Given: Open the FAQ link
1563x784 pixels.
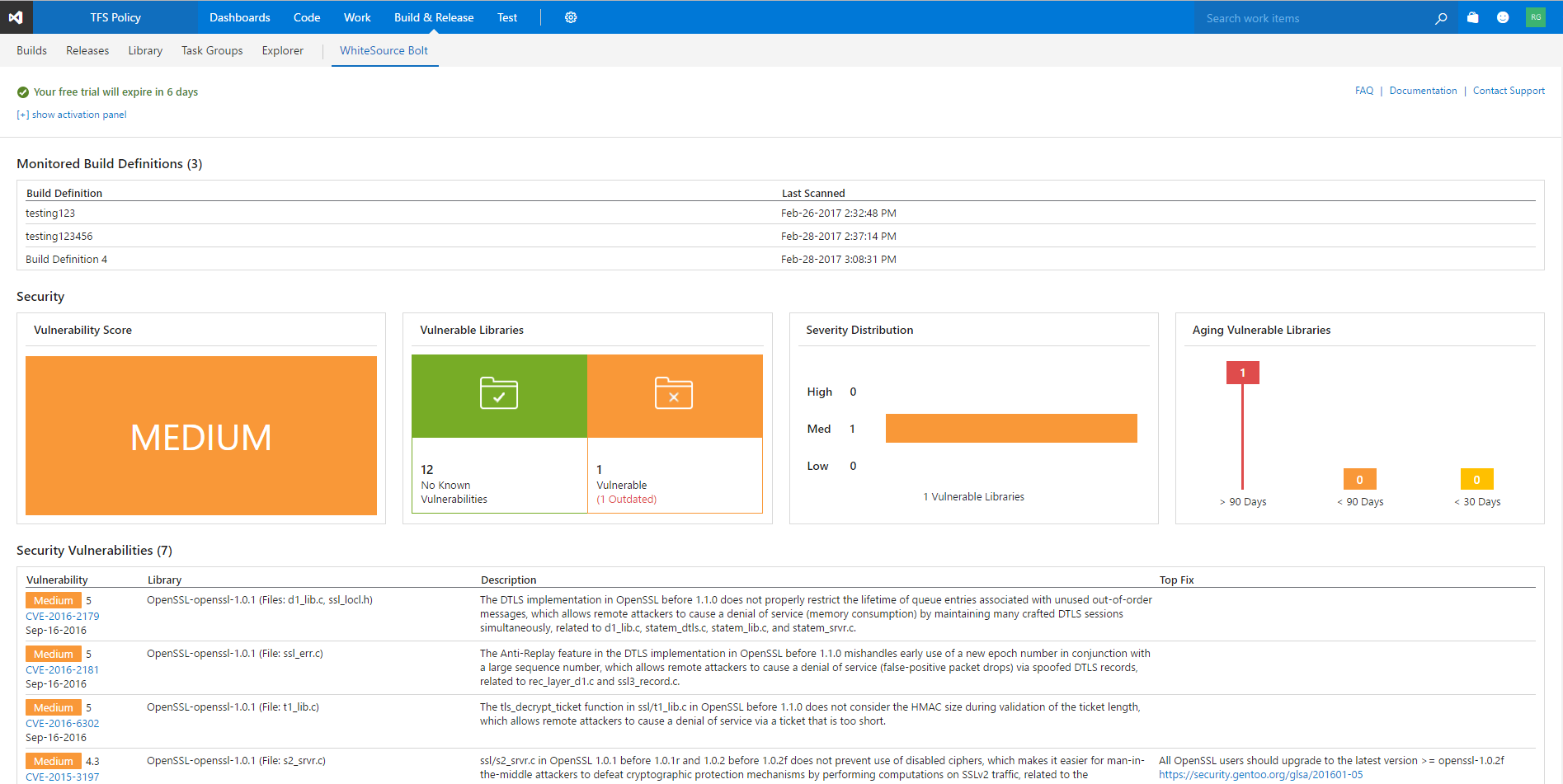Looking at the screenshot, I should [x=1364, y=91].
